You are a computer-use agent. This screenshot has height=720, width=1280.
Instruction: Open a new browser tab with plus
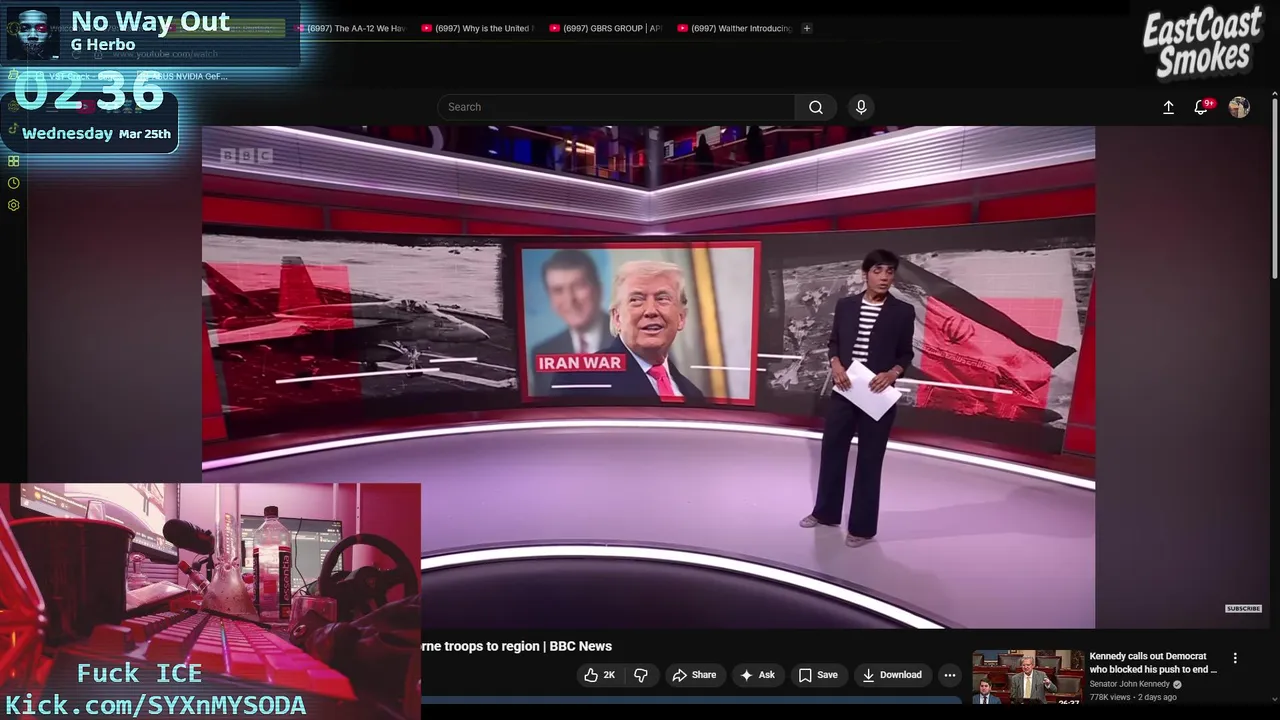[807, 28]
